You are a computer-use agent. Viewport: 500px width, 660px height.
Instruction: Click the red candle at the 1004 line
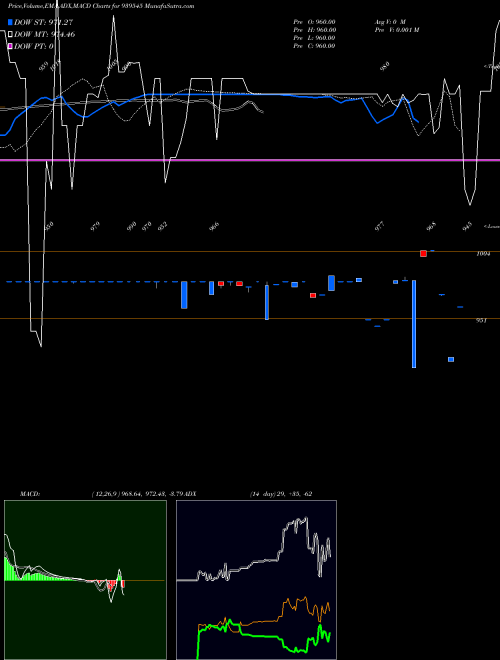coord(423,253)
